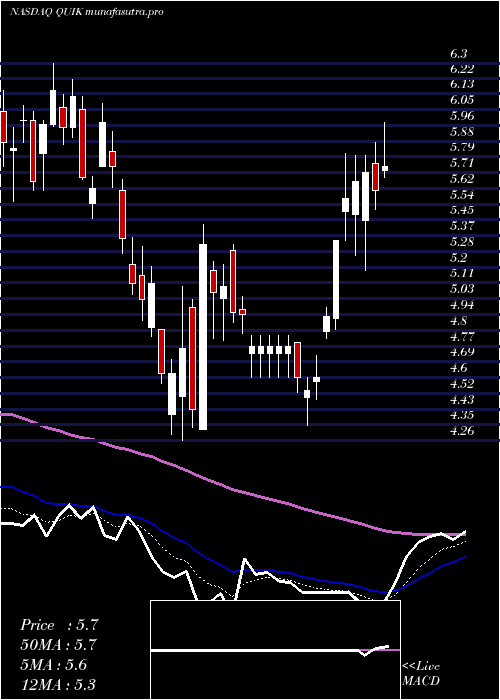Click the 4.43 price axis label

462,399
